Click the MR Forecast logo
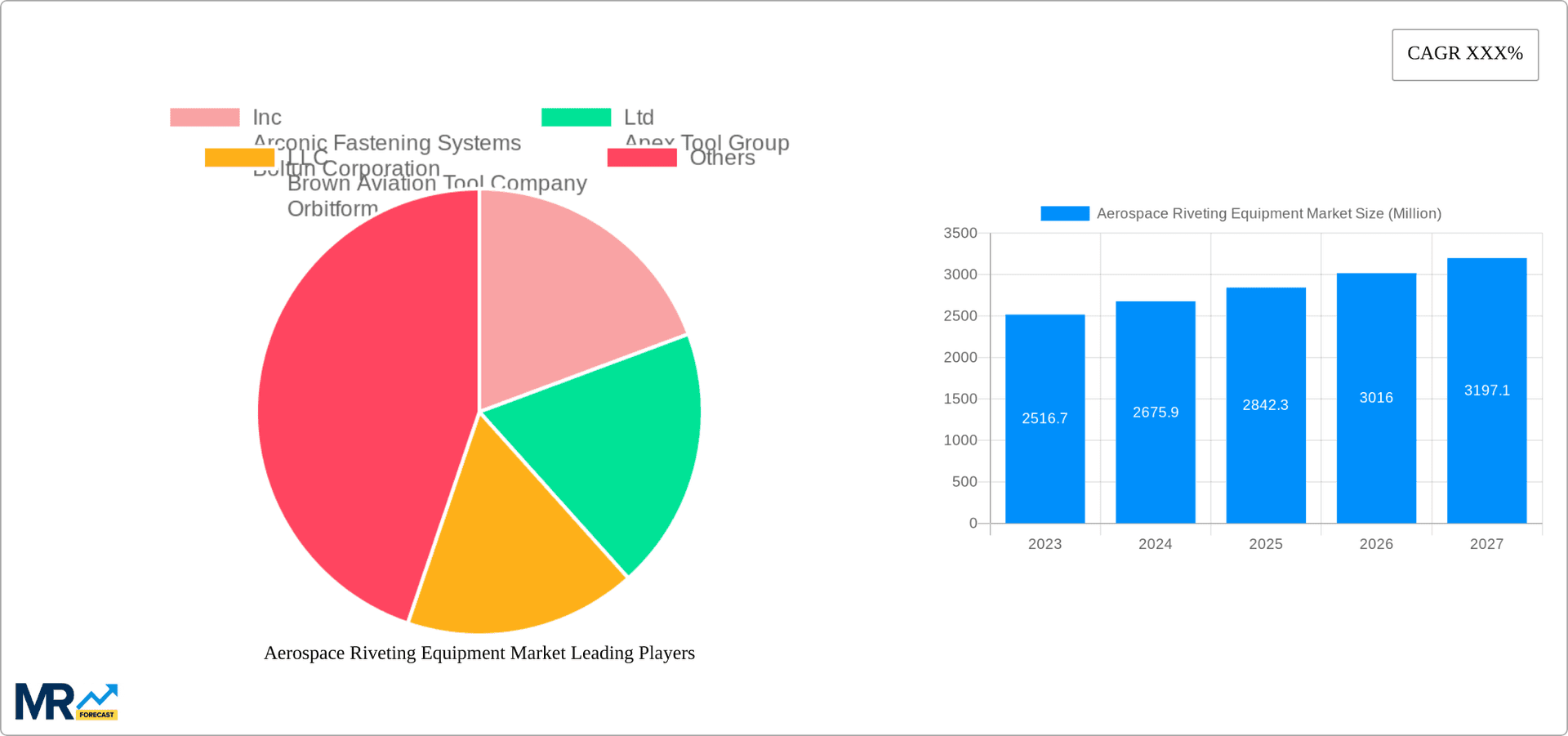The height and width of the screenshot is (736, 1568). pyautogui.click(x=65, y=700)
